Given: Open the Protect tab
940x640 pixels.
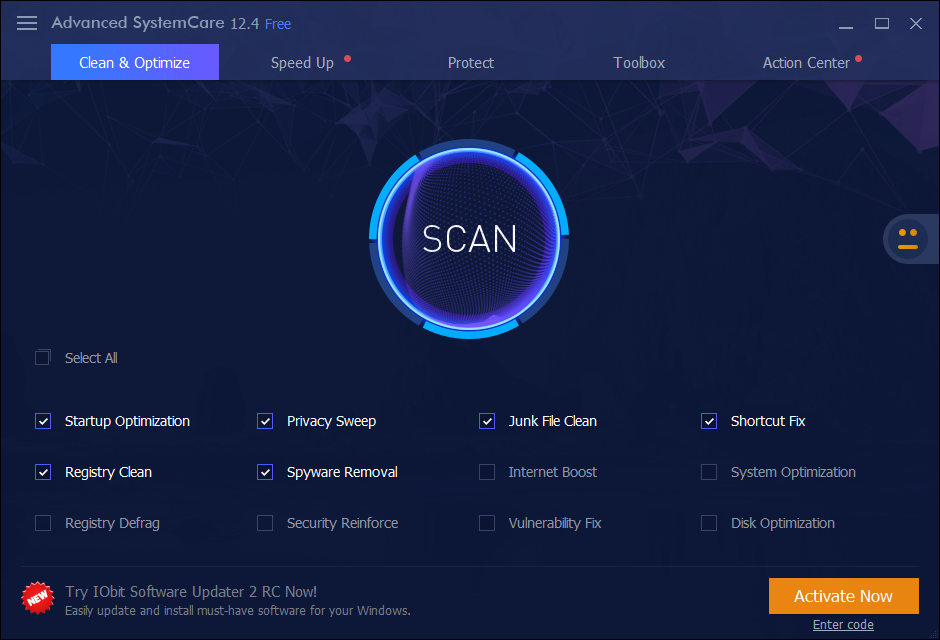Looking at the screenshot, I should click(x=471, y=63).
